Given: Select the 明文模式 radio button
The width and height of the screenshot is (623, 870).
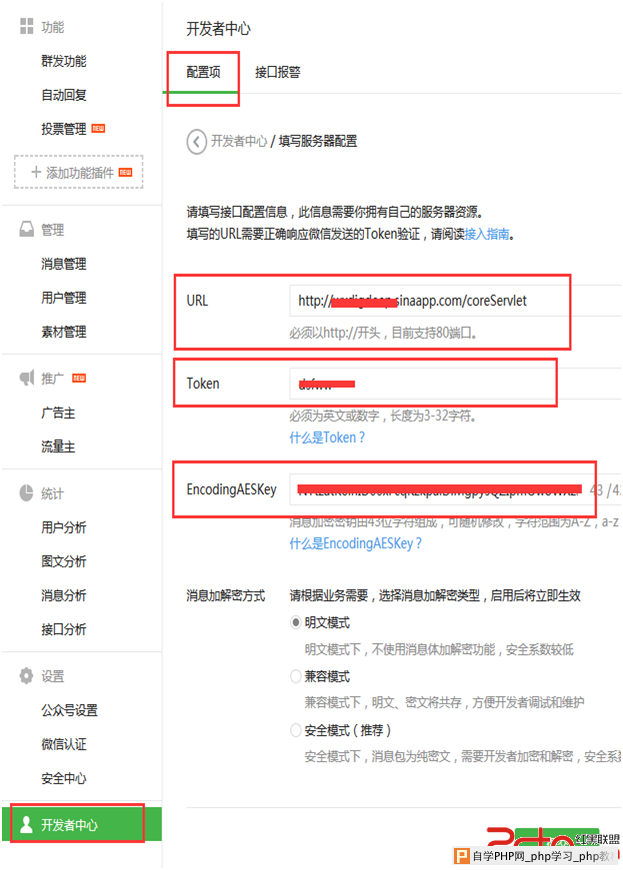Looking at the screenshot, I should (x=296, y=623).
